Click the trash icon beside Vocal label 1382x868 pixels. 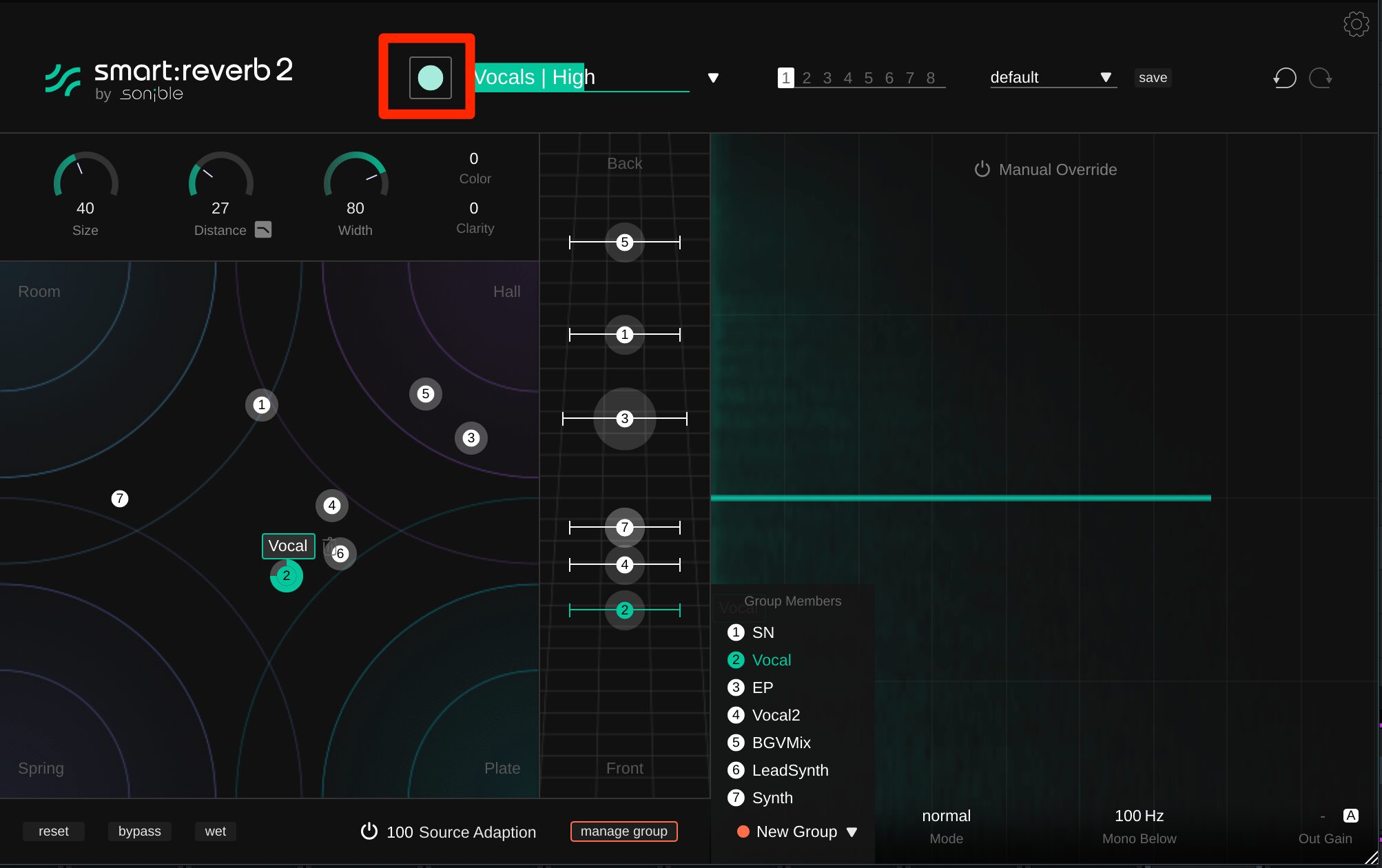pos(329,546)
